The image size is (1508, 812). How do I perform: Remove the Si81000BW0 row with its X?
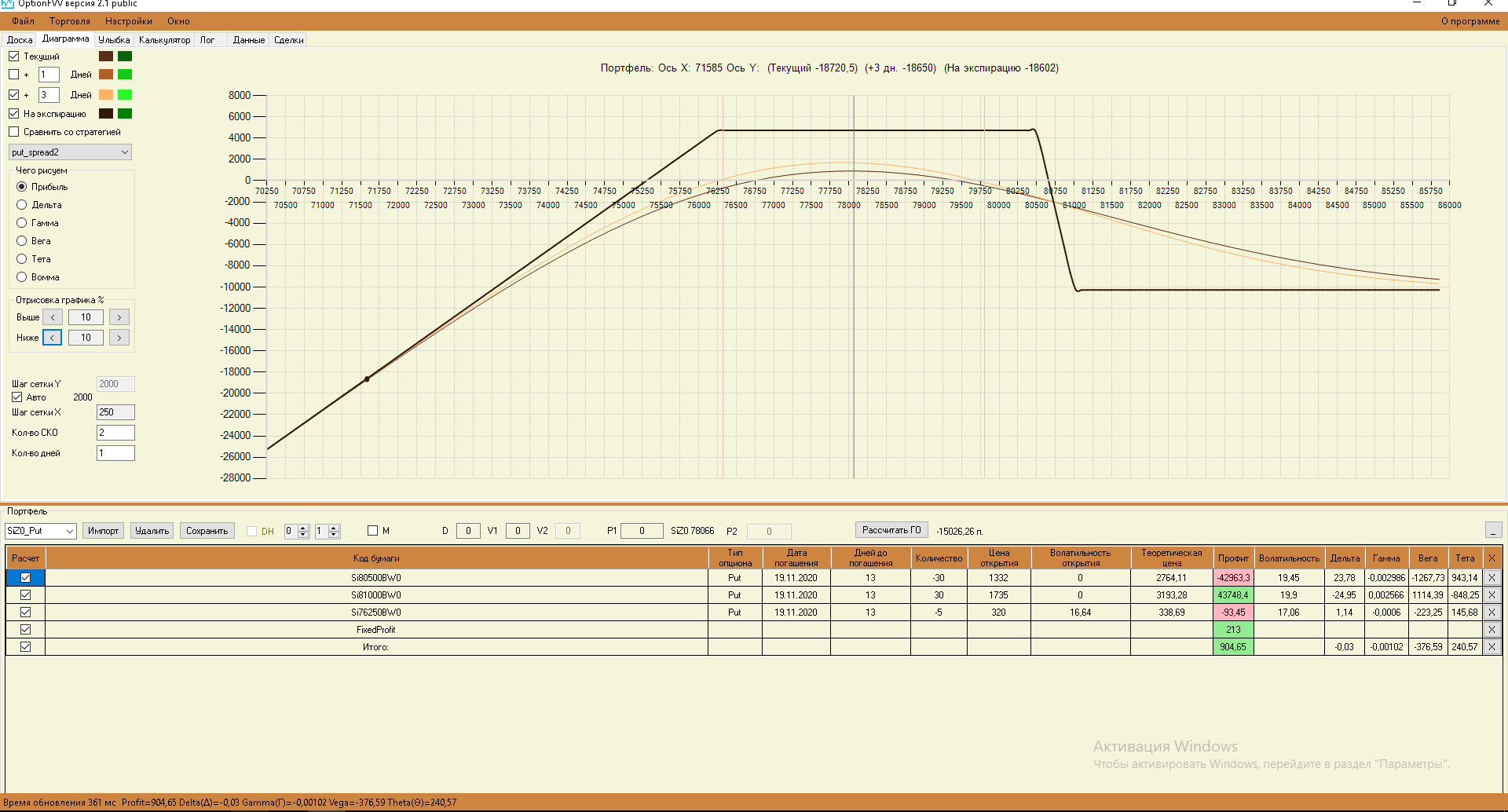(x=1492, y=595)
